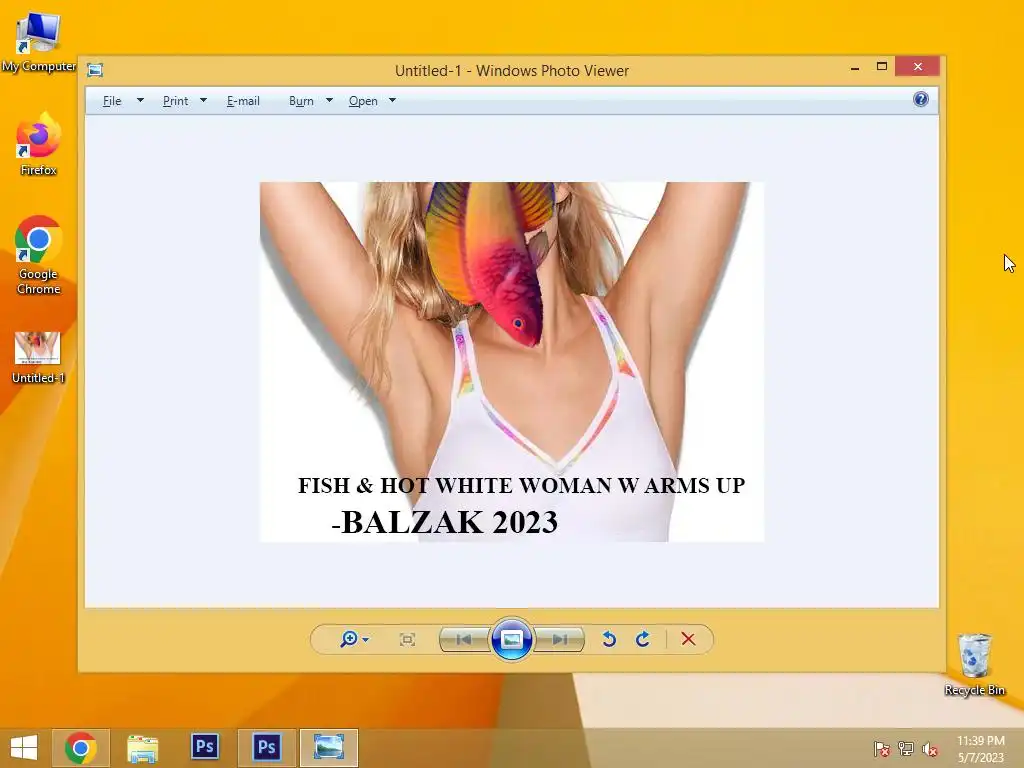
Task: Expand the Open dropdown arrow
Action: (392, 101)
